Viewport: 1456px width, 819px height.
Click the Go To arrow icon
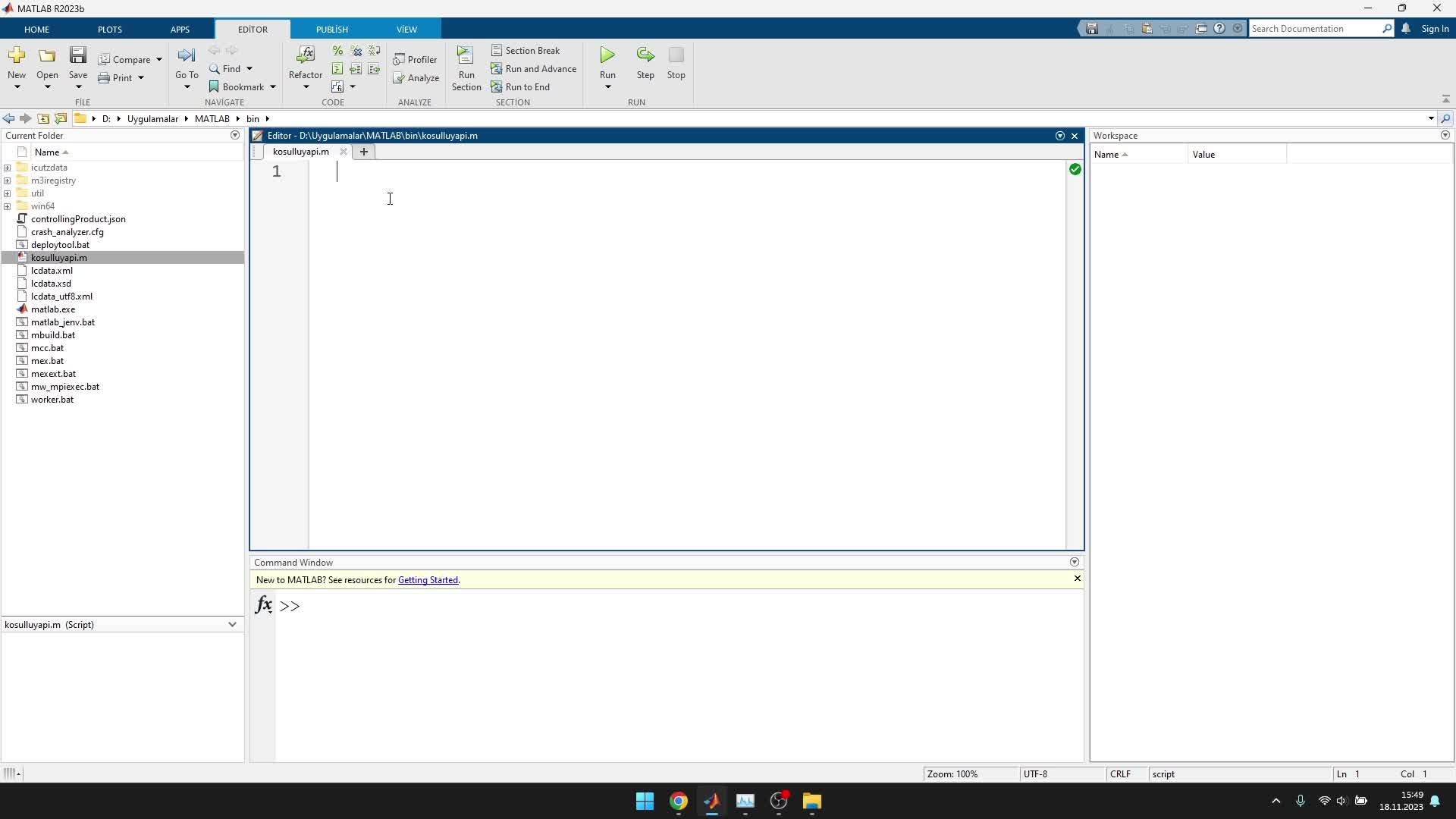tap(187, 55)
